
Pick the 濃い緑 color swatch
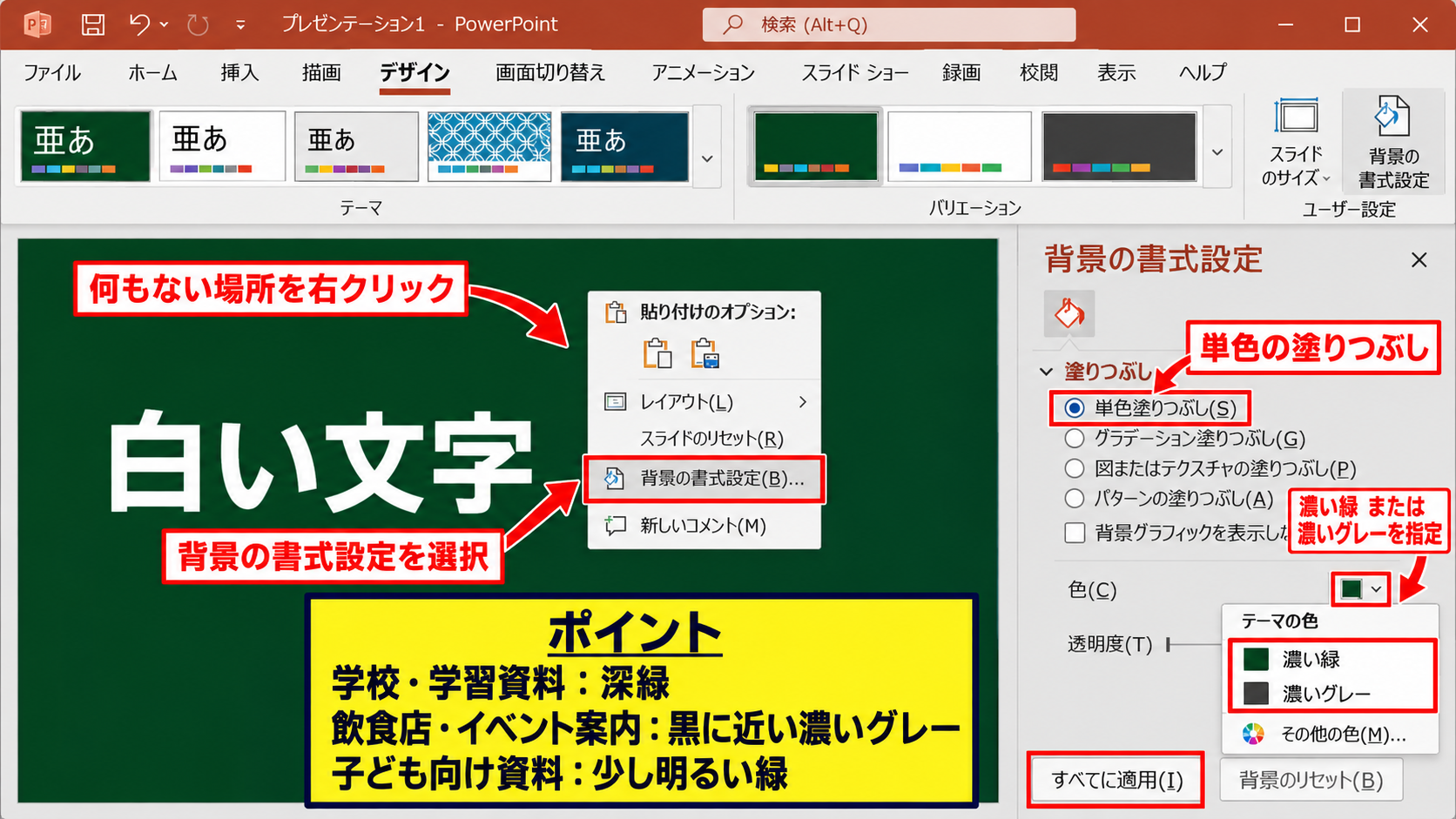[1256, 659]
